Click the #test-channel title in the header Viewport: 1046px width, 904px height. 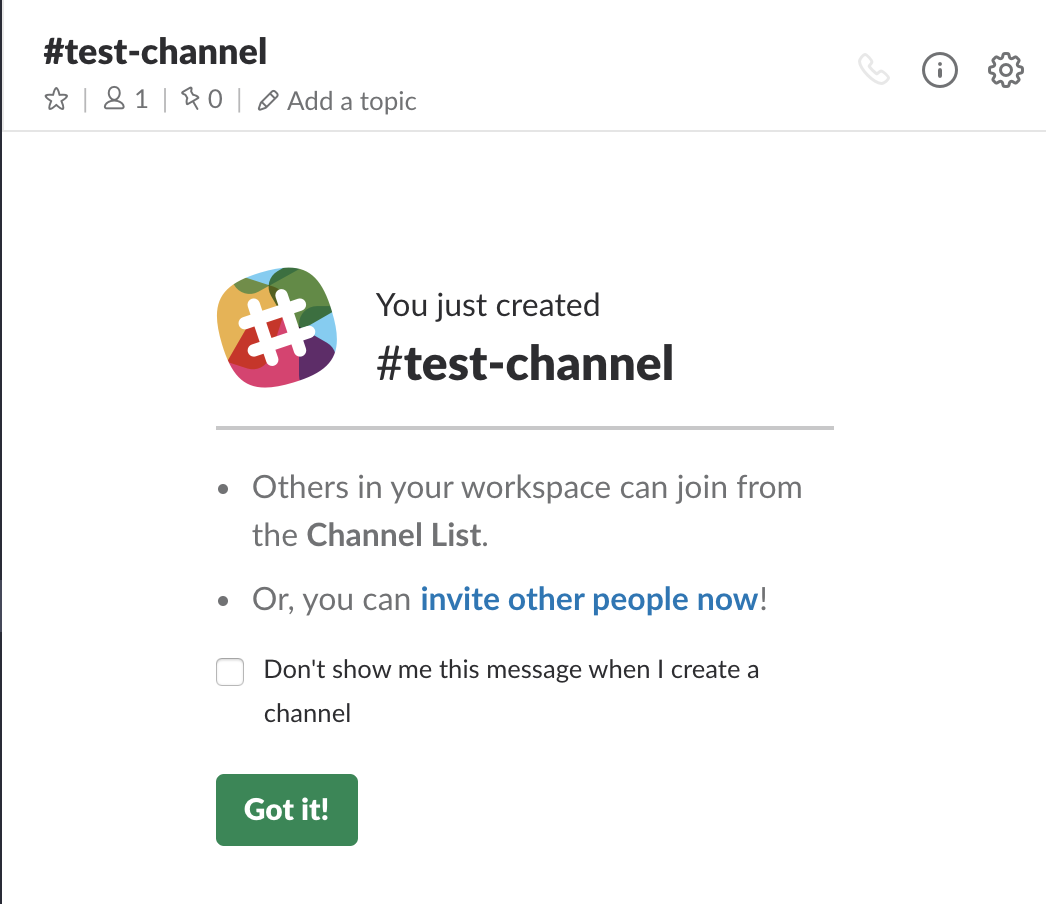click(x=155, y=51)
